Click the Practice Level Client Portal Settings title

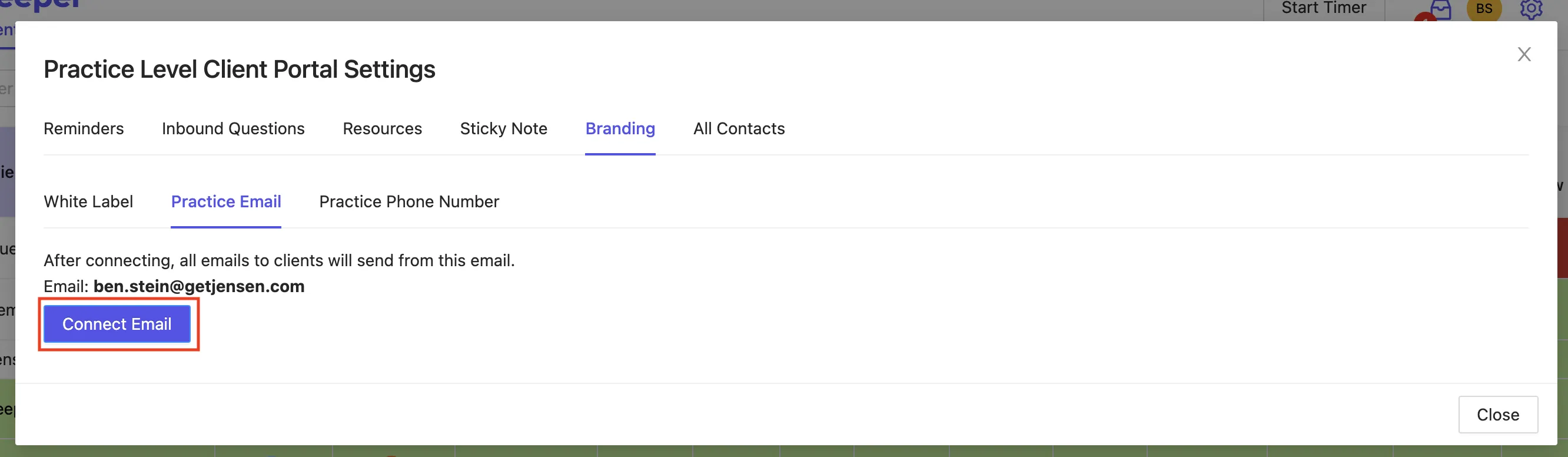point(239,69)
